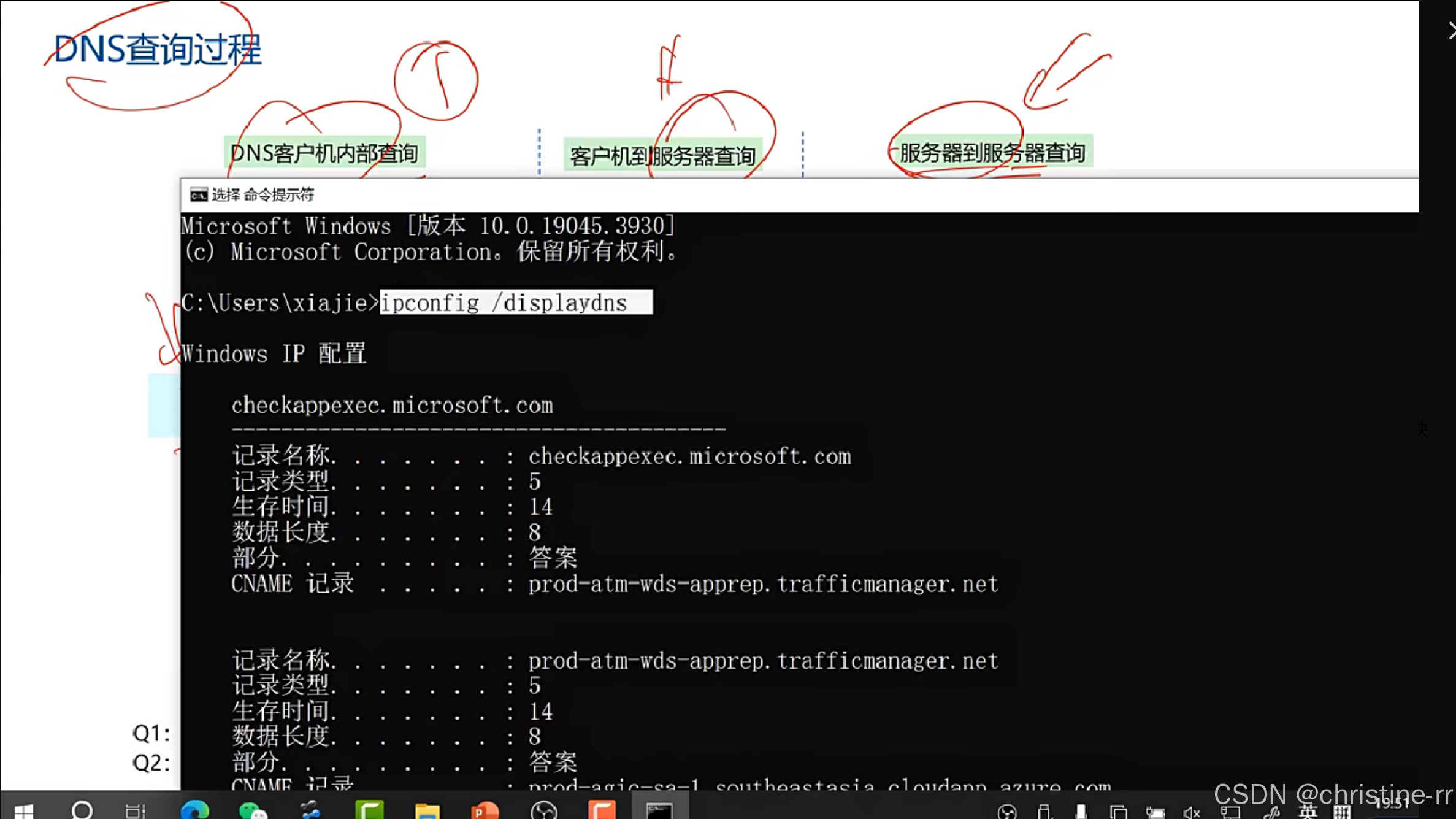Click the Command Prompt title bar icon
The image size is (1456, 819).
[x=198, y=195]
